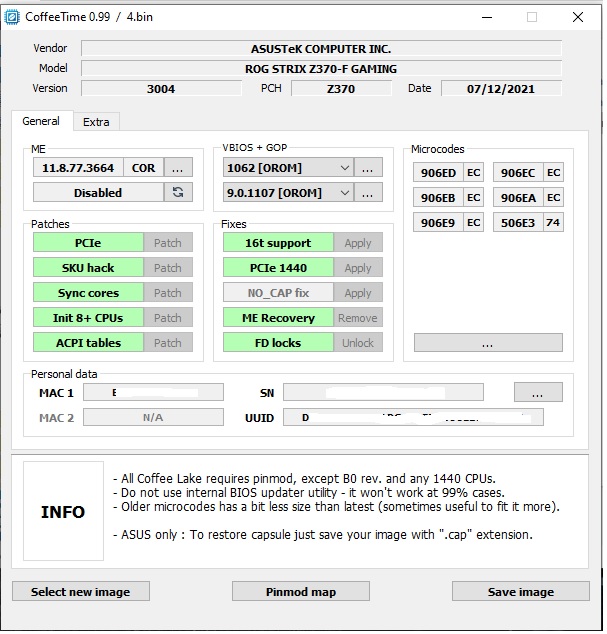Click the MAC 1 address field

tap(153, 392)
